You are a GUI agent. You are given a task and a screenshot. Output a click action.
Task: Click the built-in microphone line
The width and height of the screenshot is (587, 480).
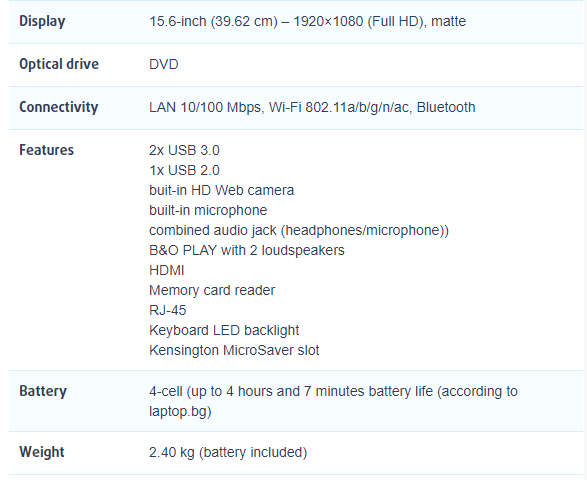pos(208,210)
